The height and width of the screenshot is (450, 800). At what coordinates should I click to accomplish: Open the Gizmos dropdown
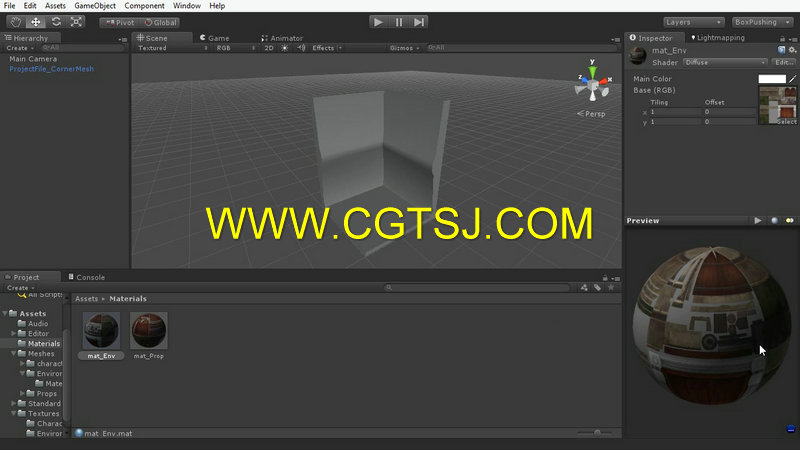click(404, 48)
